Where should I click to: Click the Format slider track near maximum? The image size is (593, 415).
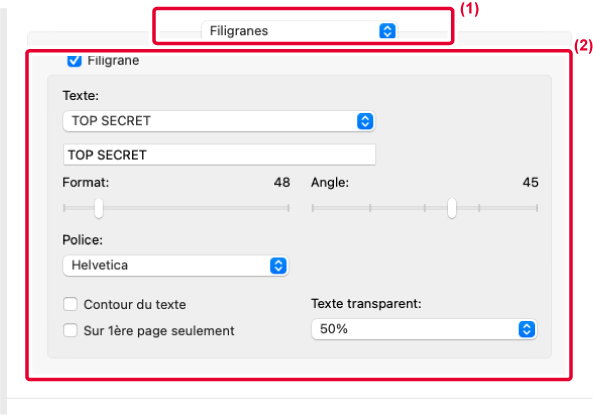click(x=284, y=208)
